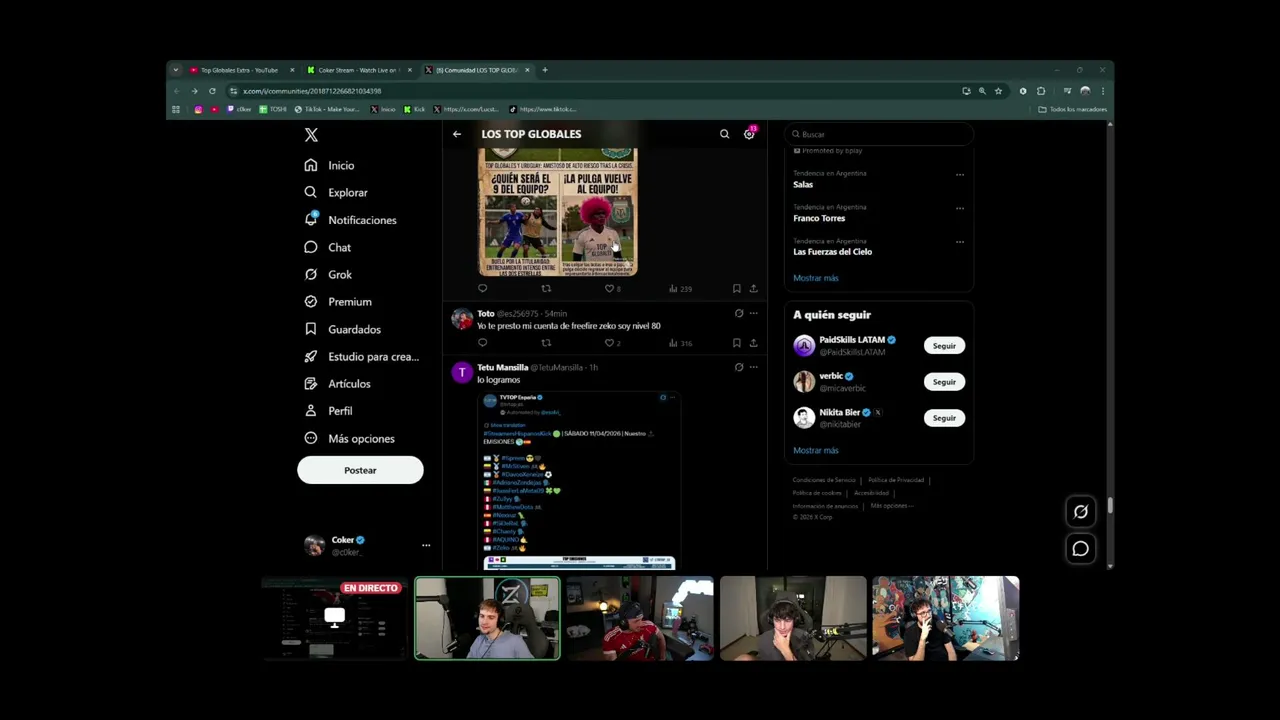1280x720 pixels.
Task: Share Toto's post
Action: (753, 342)
